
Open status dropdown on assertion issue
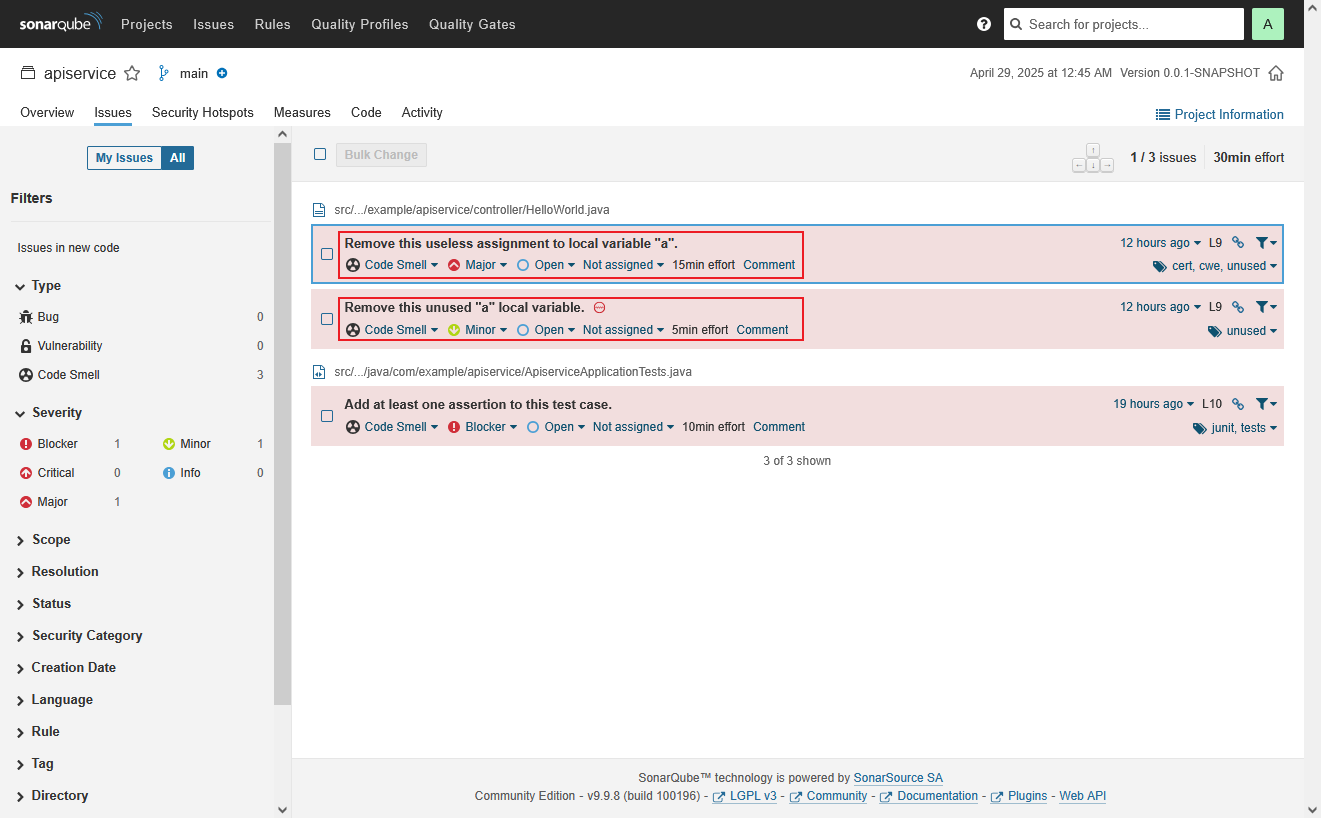pyautogui.click(x=555, y=427)
